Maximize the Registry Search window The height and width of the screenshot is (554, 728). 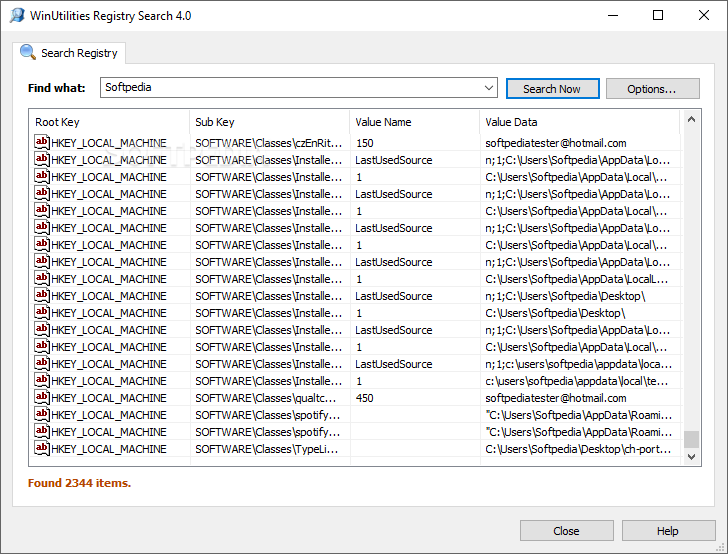(658, 15)
